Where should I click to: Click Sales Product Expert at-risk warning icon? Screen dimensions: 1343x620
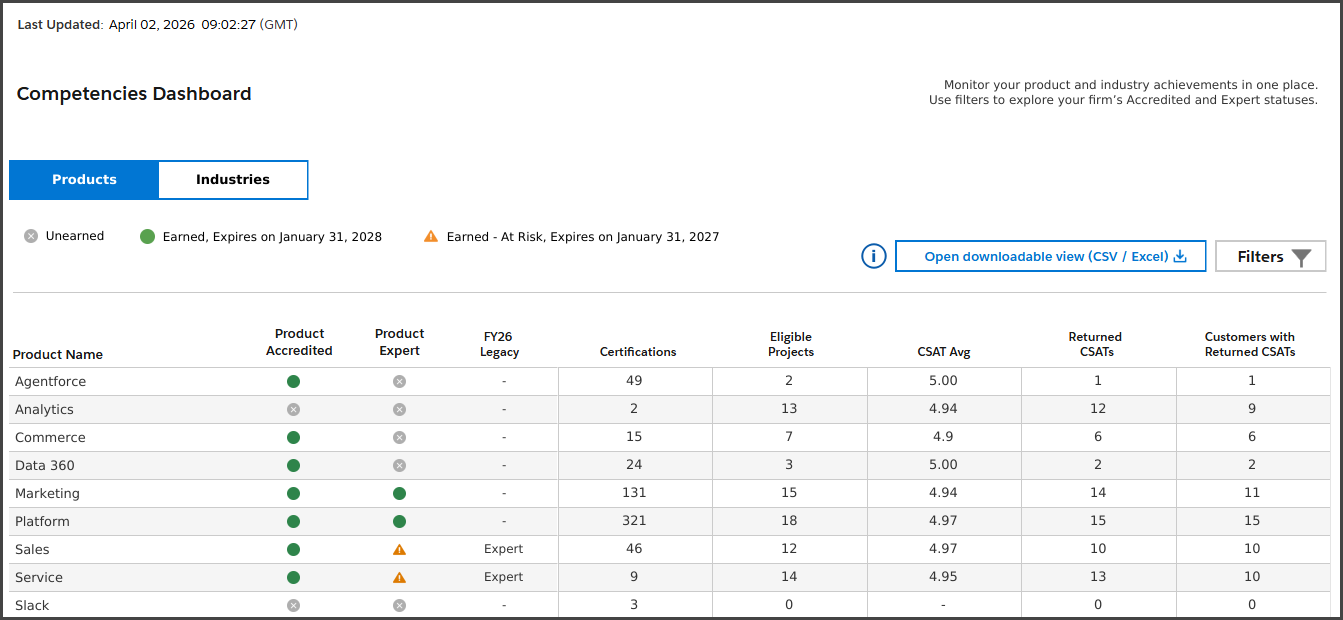399,549
